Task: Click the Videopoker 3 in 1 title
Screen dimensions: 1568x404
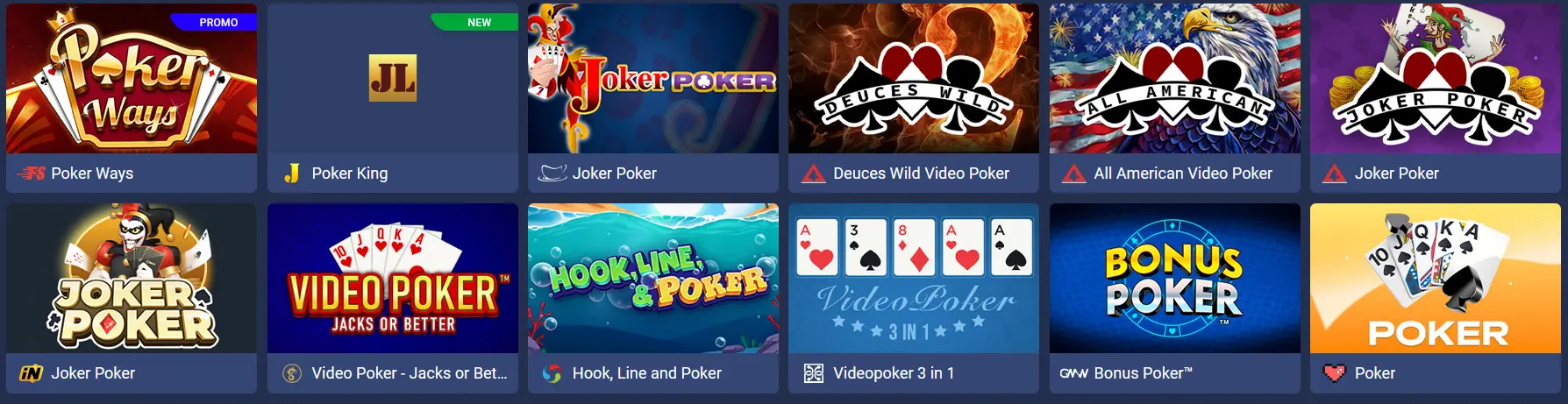Action: click(894, 373)
